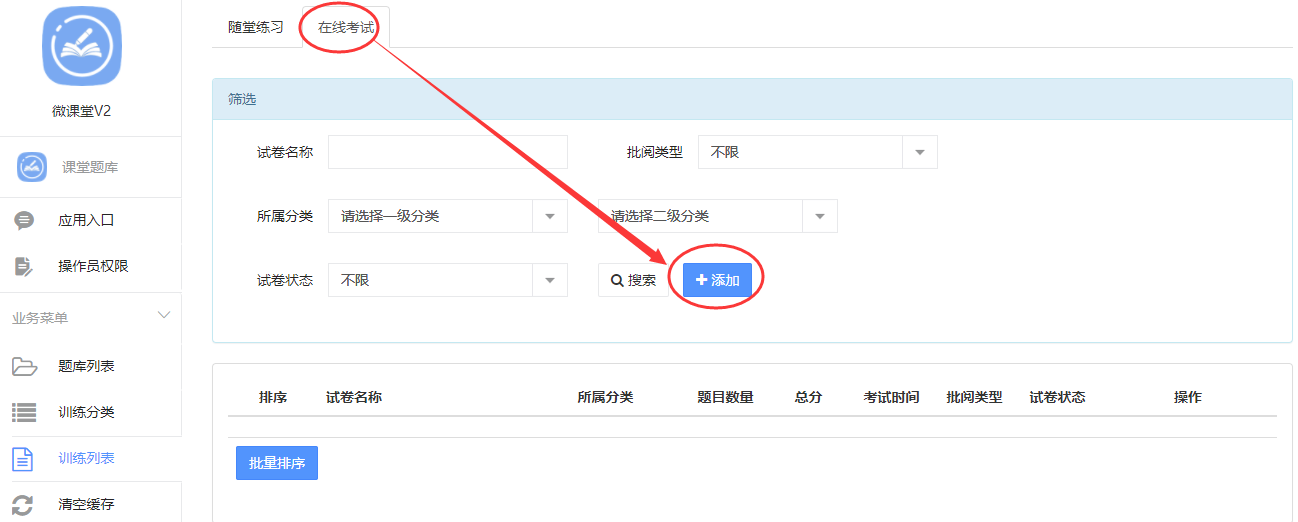This screenshot has height=522, width=1298.
Task: Click the 清空缓存 refresh icon
Action: 23,504
